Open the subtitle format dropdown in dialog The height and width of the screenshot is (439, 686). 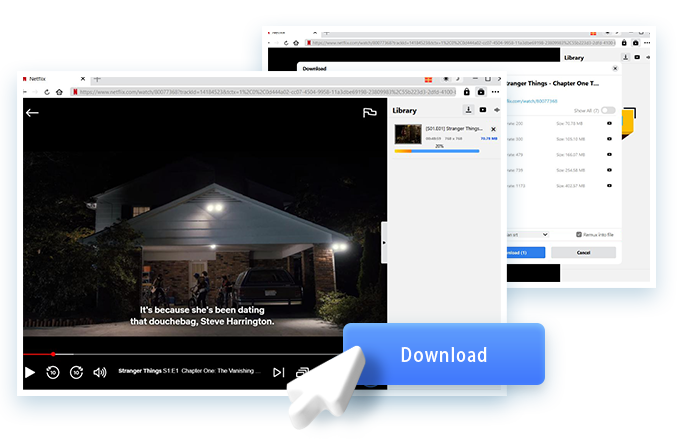528,235
